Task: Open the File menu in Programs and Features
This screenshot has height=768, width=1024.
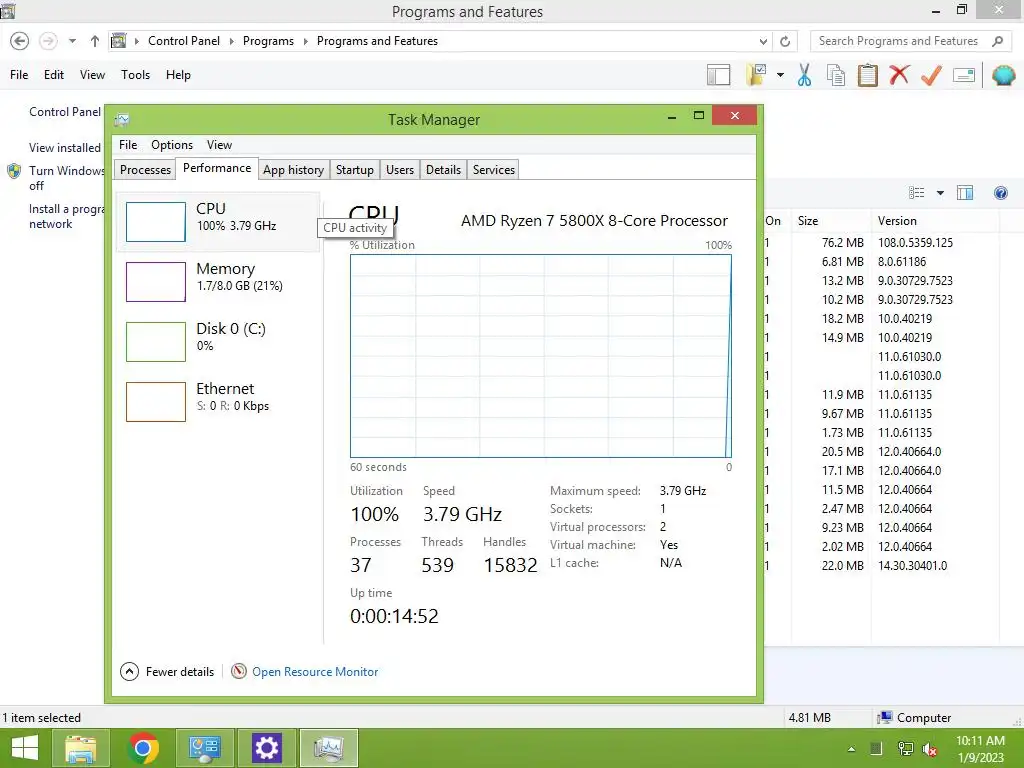Action: pyautogui.click(x=19, y=75)
